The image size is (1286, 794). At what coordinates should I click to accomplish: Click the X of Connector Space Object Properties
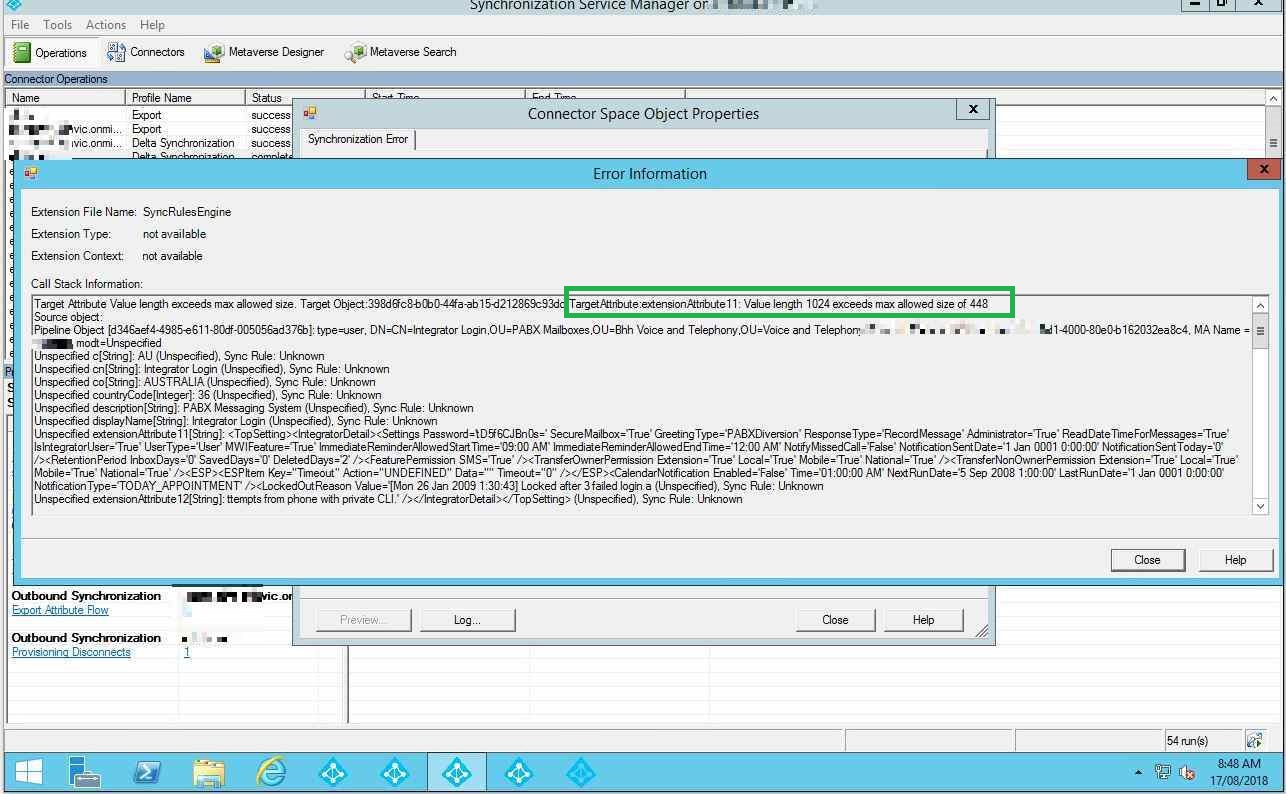[x=973, y=109]
